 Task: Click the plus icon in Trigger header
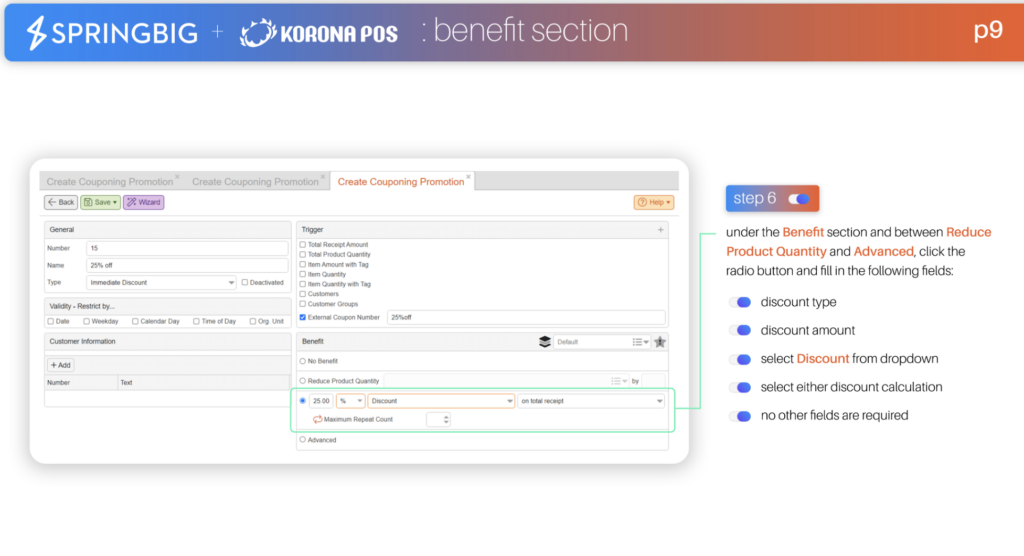660,230
